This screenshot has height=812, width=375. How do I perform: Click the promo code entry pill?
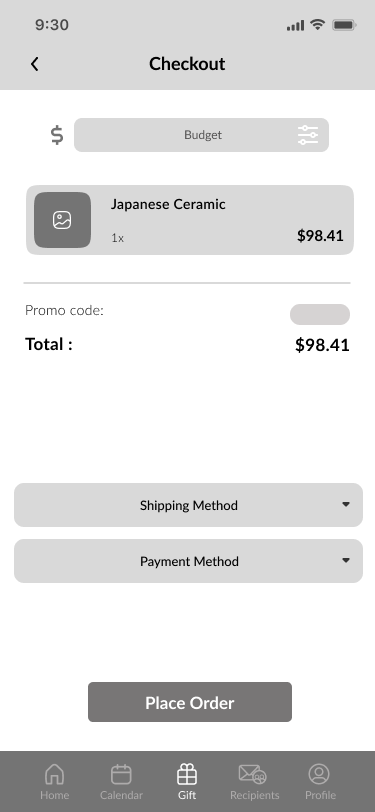pyautogui.click(x=320, y=314)
